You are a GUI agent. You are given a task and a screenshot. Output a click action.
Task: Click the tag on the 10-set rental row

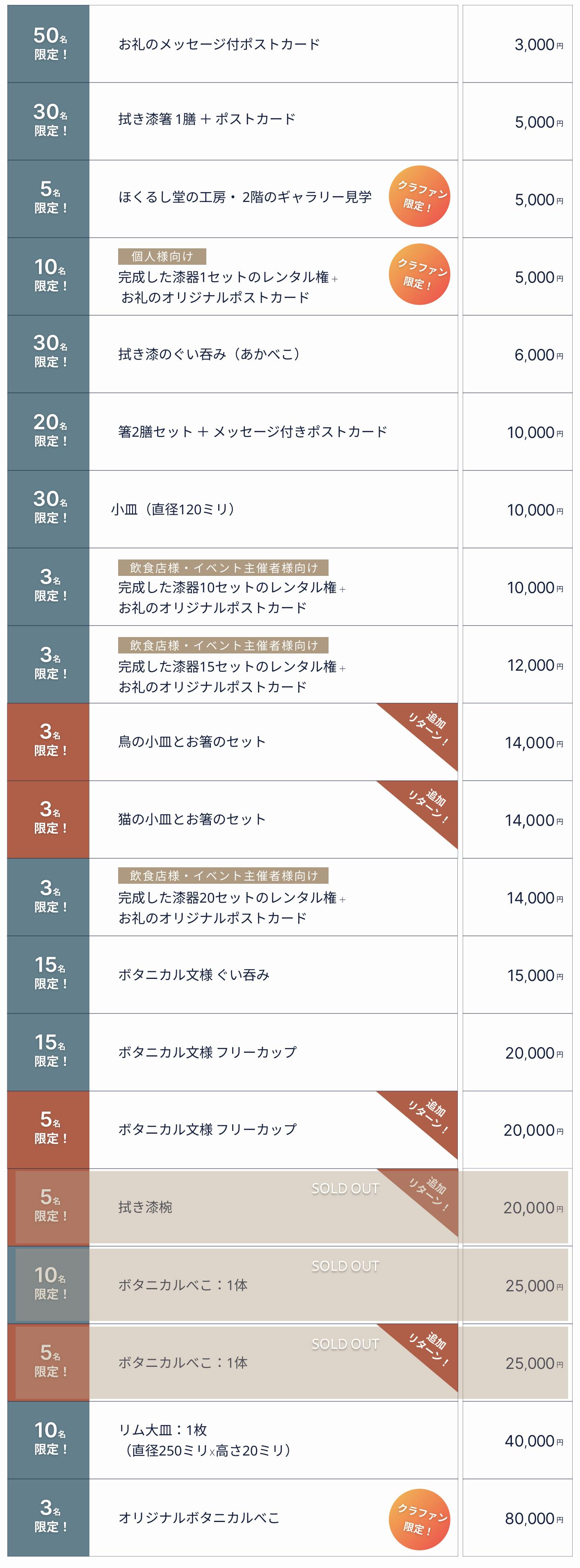(223, 567)
